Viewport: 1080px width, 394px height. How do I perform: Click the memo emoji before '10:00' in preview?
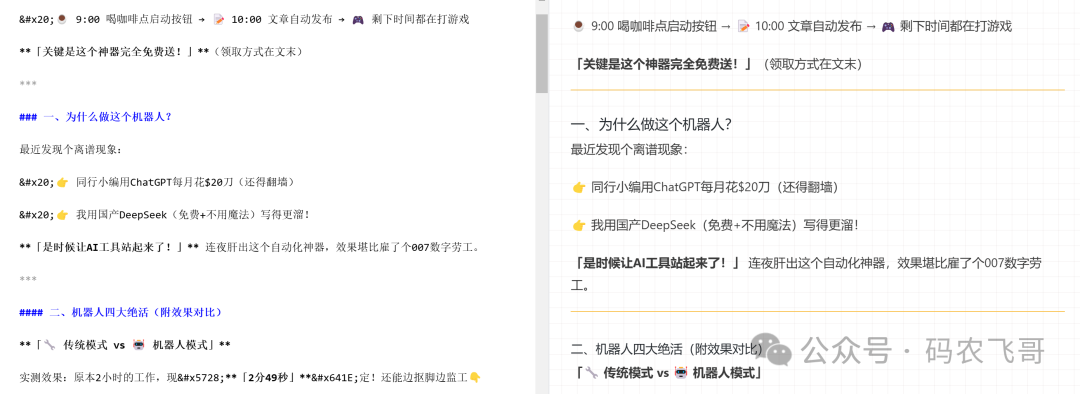pos(743,26)
